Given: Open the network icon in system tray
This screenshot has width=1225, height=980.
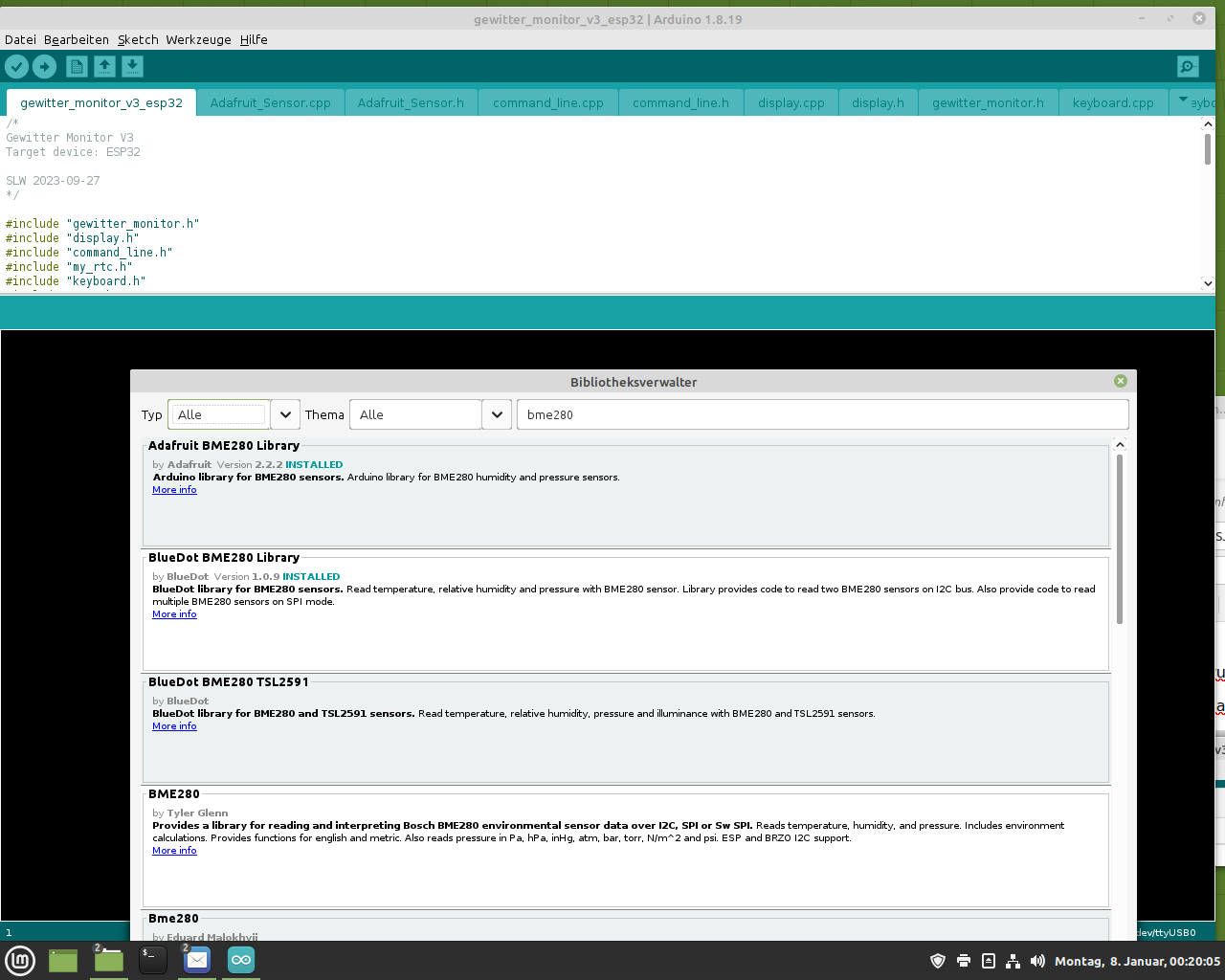Looking at the screenshot, I should click(1013, 961).
